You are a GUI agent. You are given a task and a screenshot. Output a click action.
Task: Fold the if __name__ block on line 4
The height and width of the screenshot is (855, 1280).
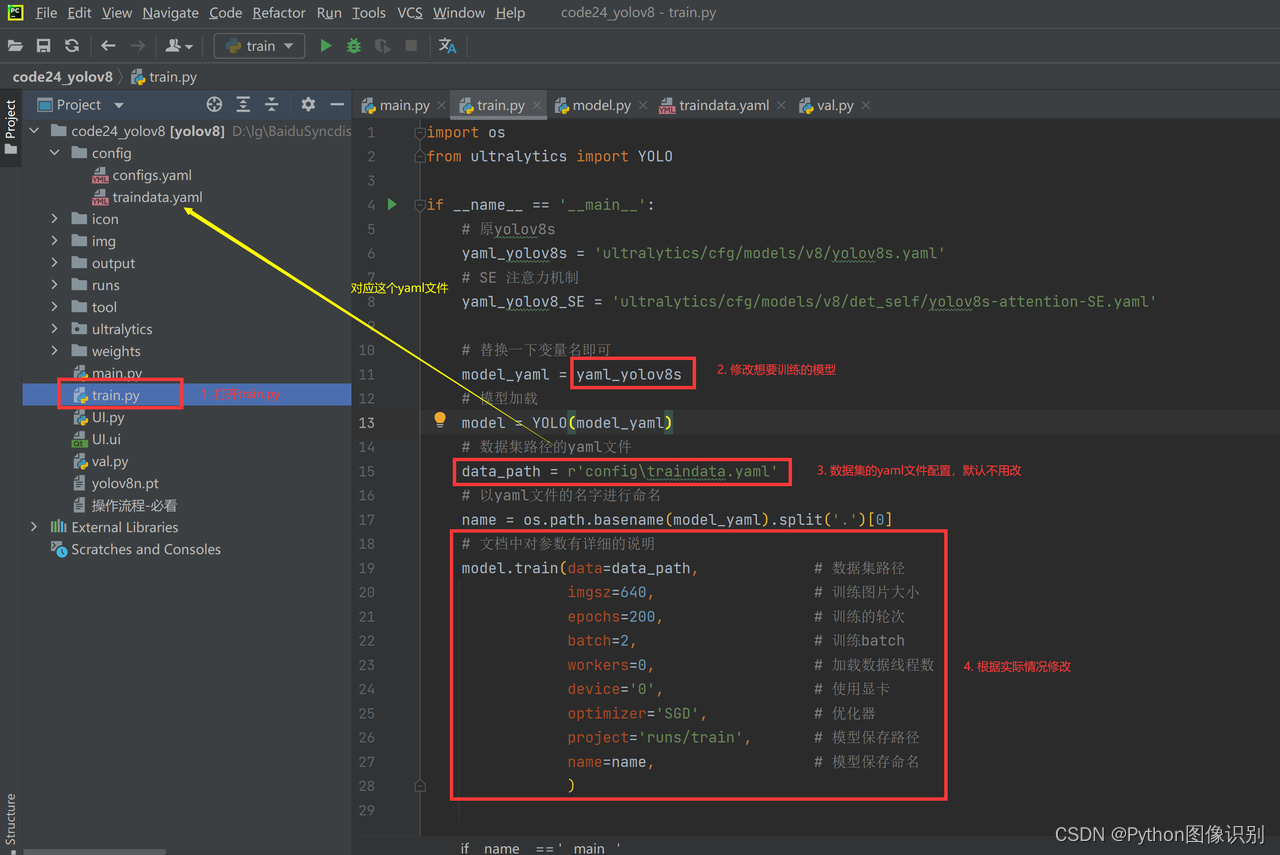tap(420, 205)
